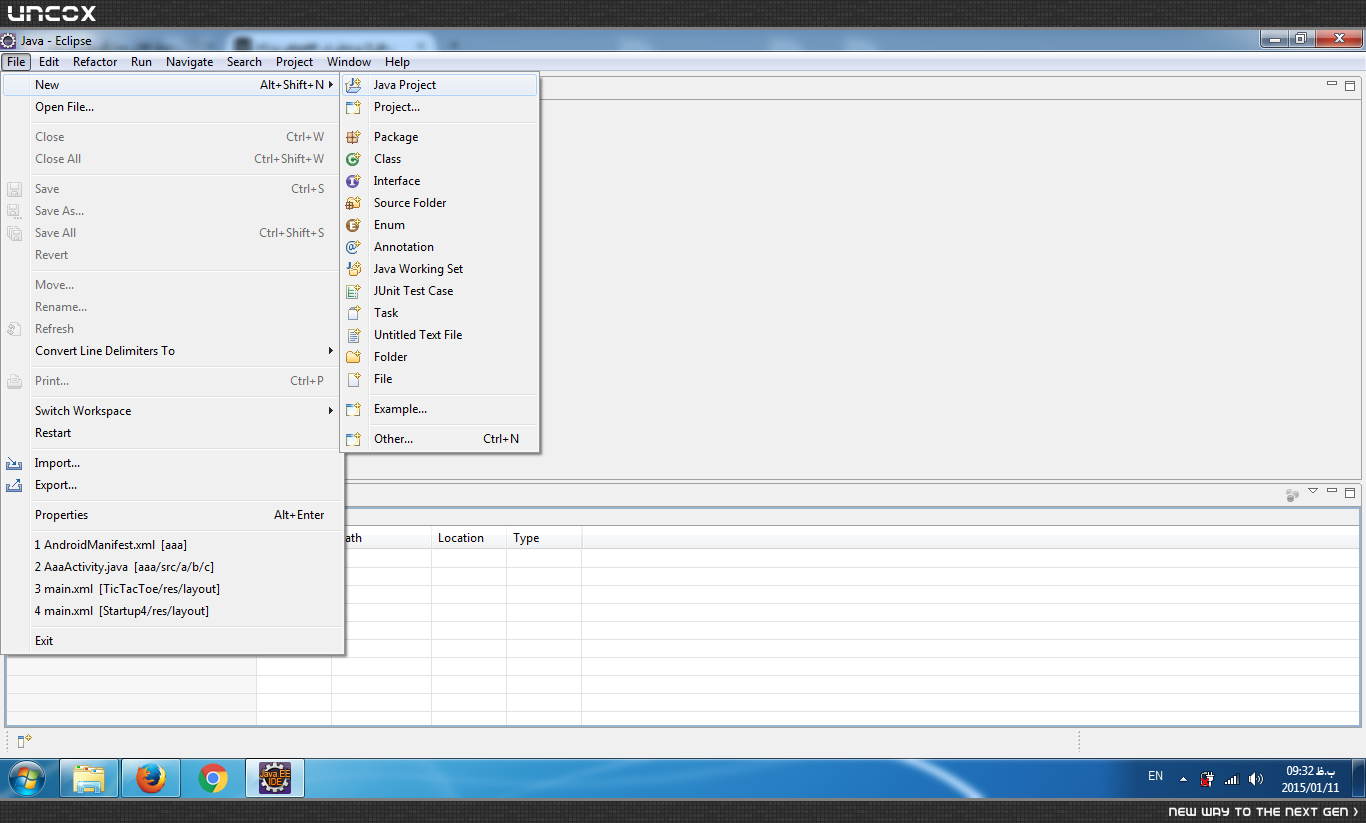Click the EN language indicator
The width and height of the screenshot is (1366, 823).
point(1155,776)
